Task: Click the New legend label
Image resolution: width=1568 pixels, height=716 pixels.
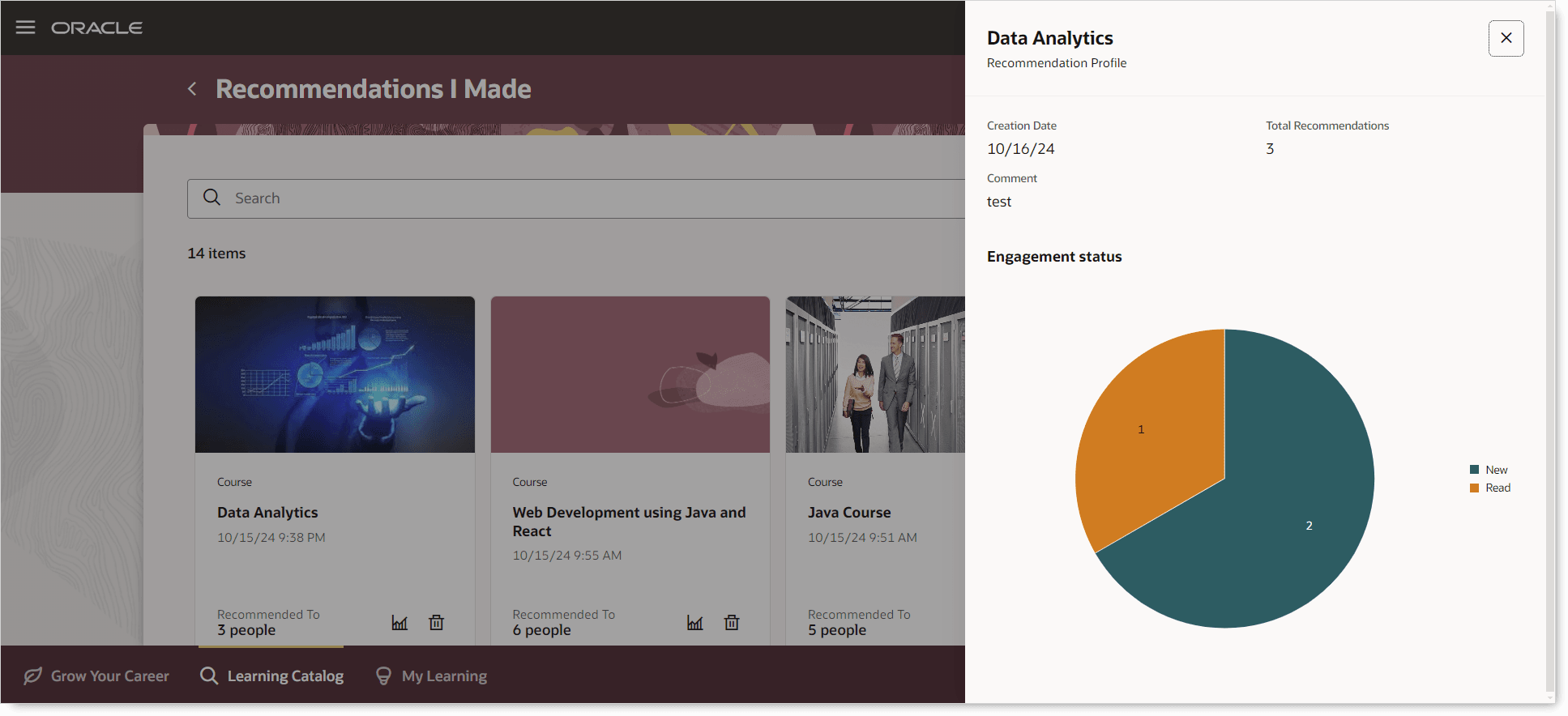Action: (1496, 470)
